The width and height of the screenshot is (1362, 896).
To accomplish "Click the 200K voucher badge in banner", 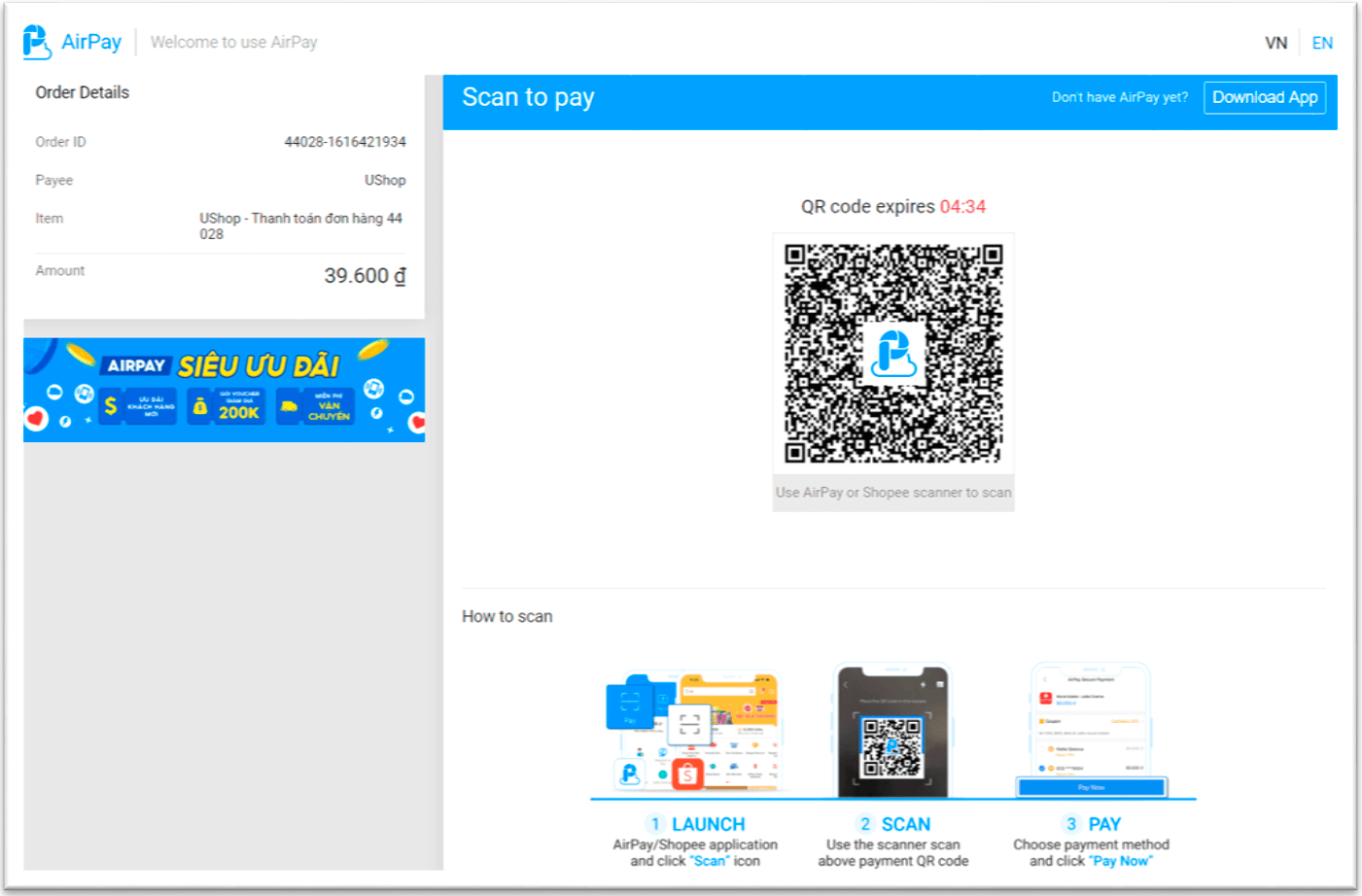I will (227, 406).
